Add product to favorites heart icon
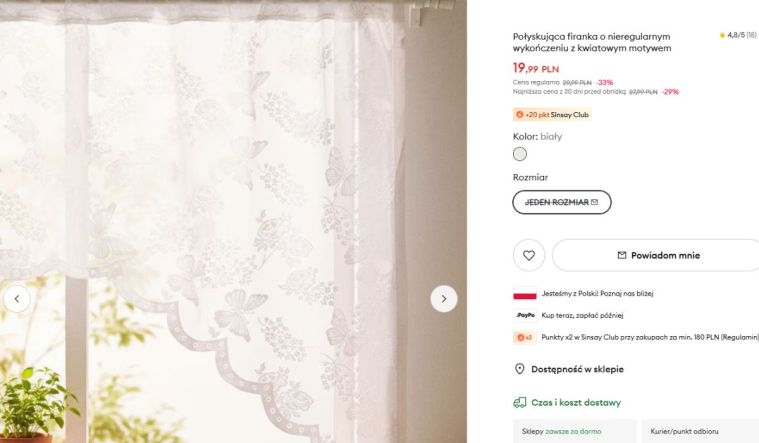 tap(529, 255)
